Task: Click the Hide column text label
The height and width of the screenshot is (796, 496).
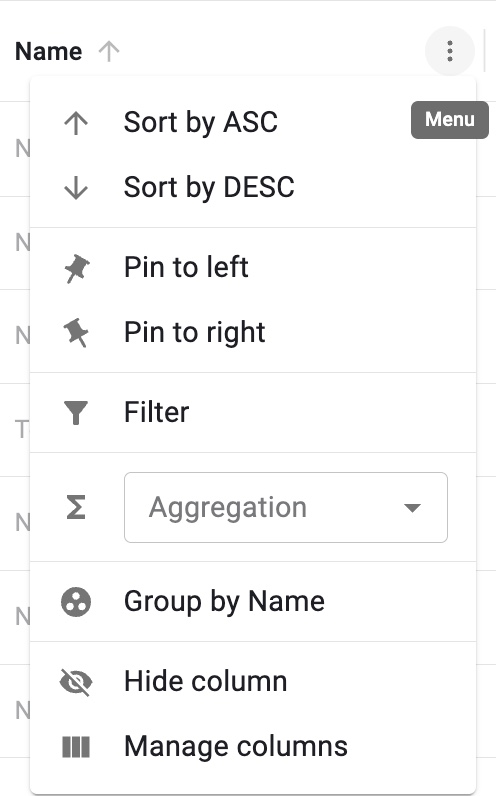Action: [206, 681]
